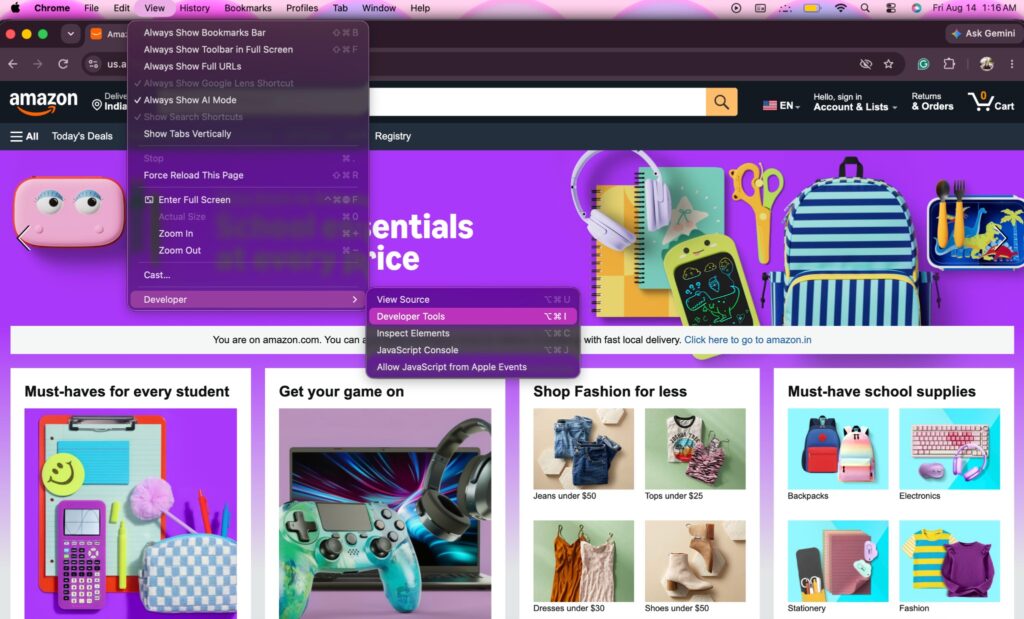Click the Today's Deals link
1024x619 pixels.
click(x=82, y=136)
